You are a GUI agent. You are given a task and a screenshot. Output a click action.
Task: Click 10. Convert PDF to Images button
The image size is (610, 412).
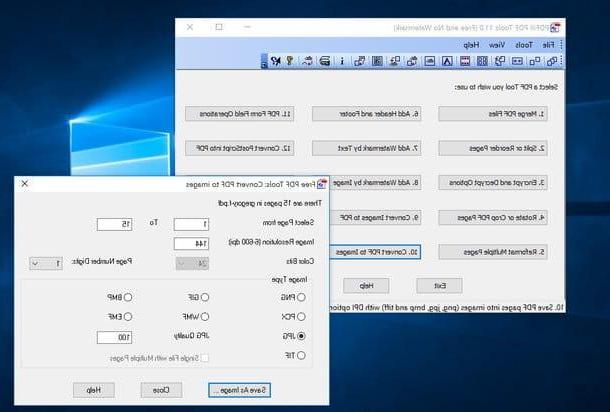[x=375, y=252]
